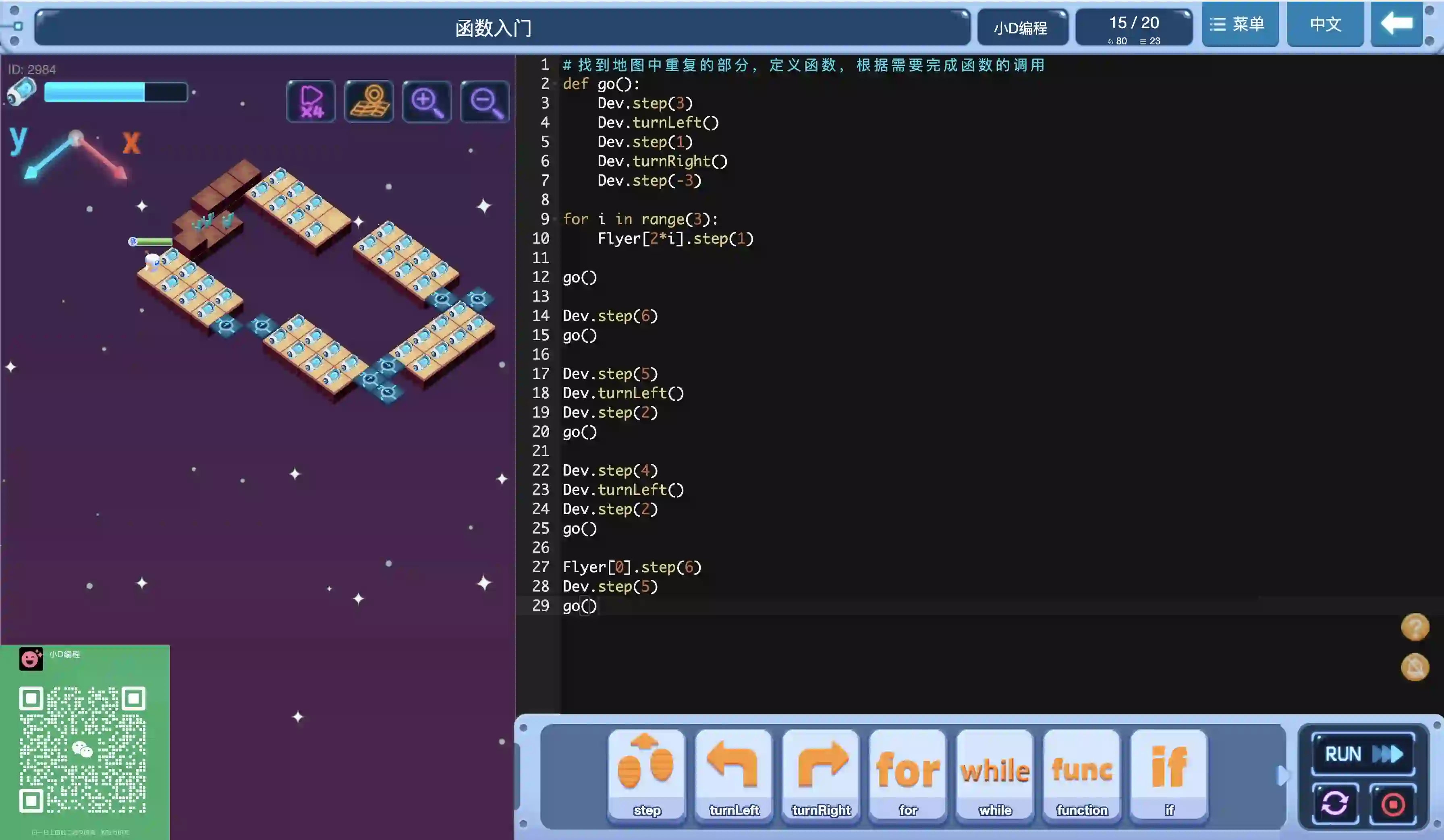Stop execution with the red stop button
This screenshot has width=1444, height=840.
(x=1392, y=804)
